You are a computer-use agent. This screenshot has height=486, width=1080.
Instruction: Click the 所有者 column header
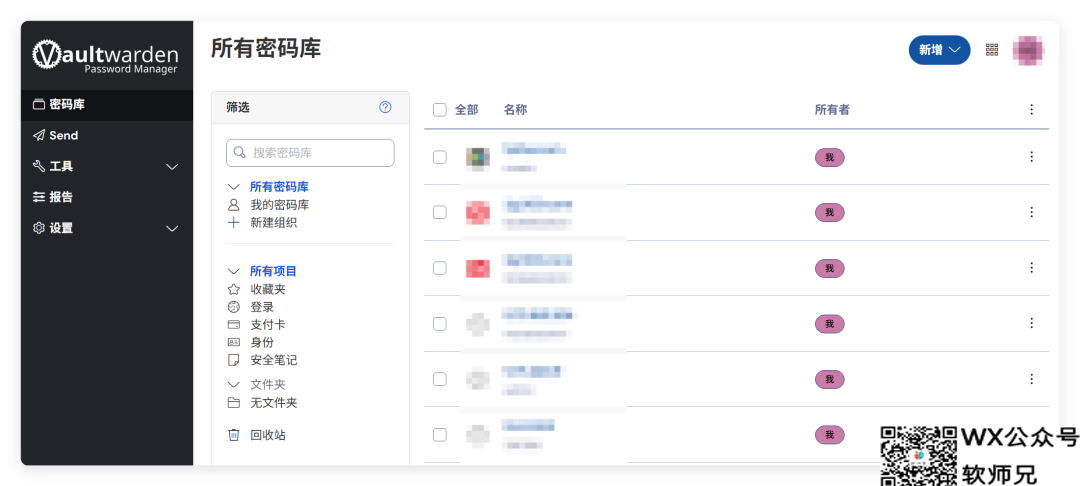832,109
